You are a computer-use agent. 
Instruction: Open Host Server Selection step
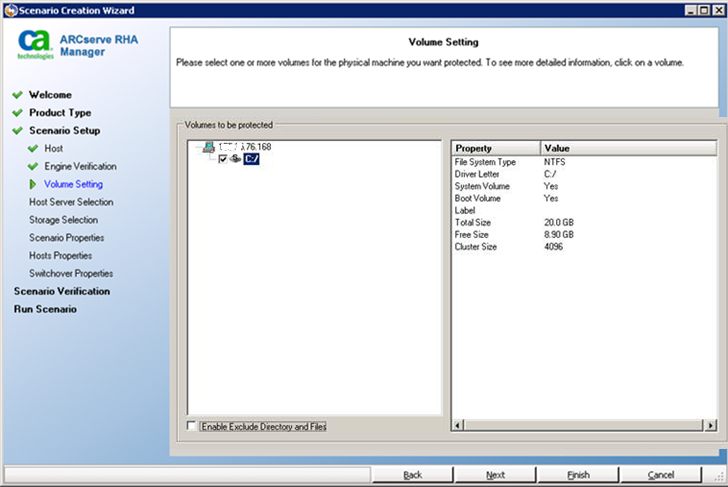pos(71,202)
